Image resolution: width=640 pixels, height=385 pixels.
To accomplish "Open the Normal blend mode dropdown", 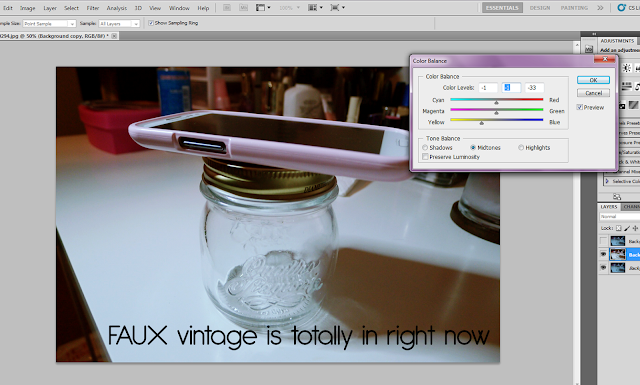I will tap(620, 216).
